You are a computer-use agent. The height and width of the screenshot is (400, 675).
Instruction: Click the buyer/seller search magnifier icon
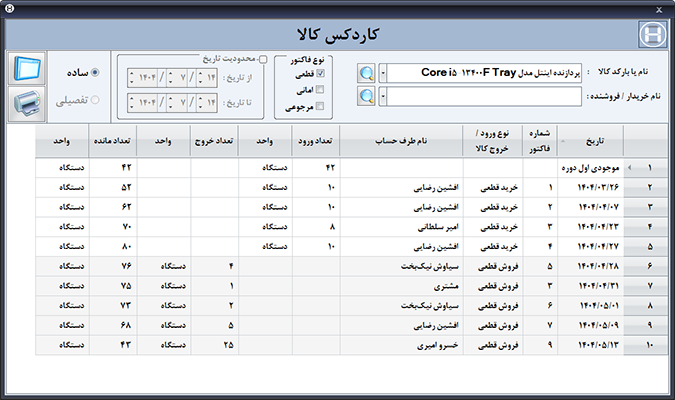366,96
